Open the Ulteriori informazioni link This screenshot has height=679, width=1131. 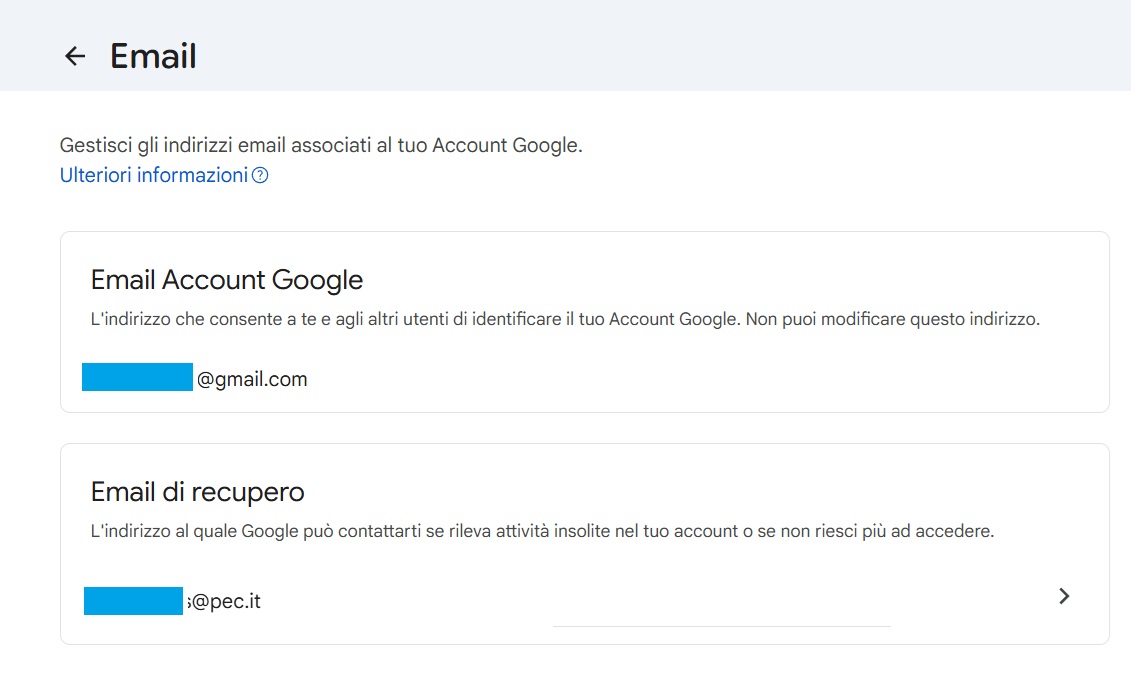click(x=154, y=175)
